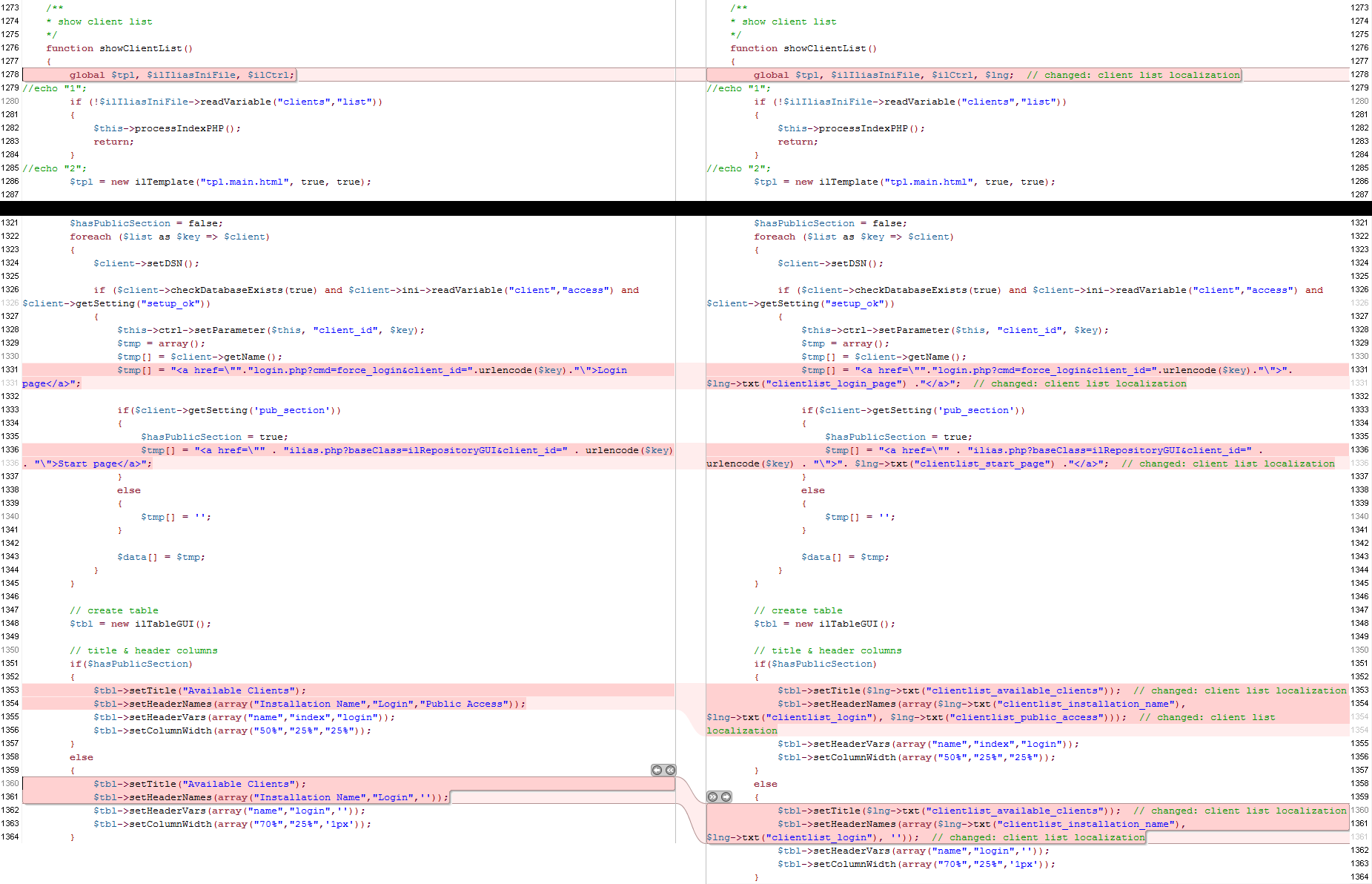Select 'function showClientList()' in right pane
This screenshot has height=884, width=1372.
803,48
